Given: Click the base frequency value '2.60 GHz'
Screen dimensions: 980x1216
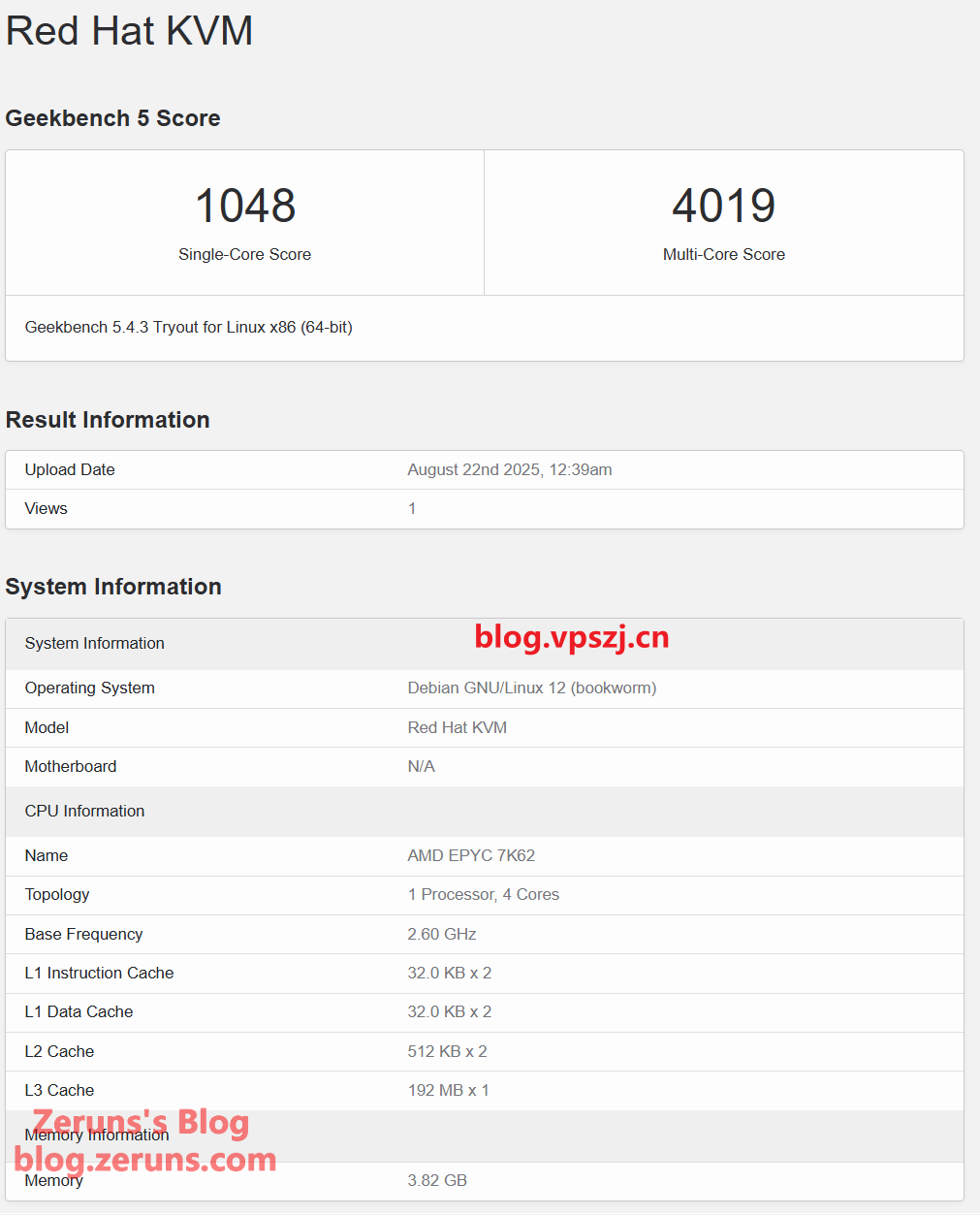Looking at the screenshot, I should [442, 934].
